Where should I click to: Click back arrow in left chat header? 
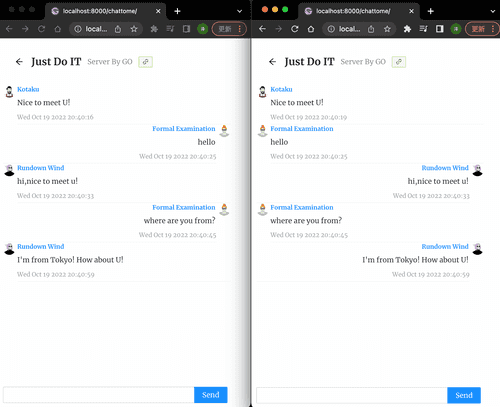pos(19,62)
